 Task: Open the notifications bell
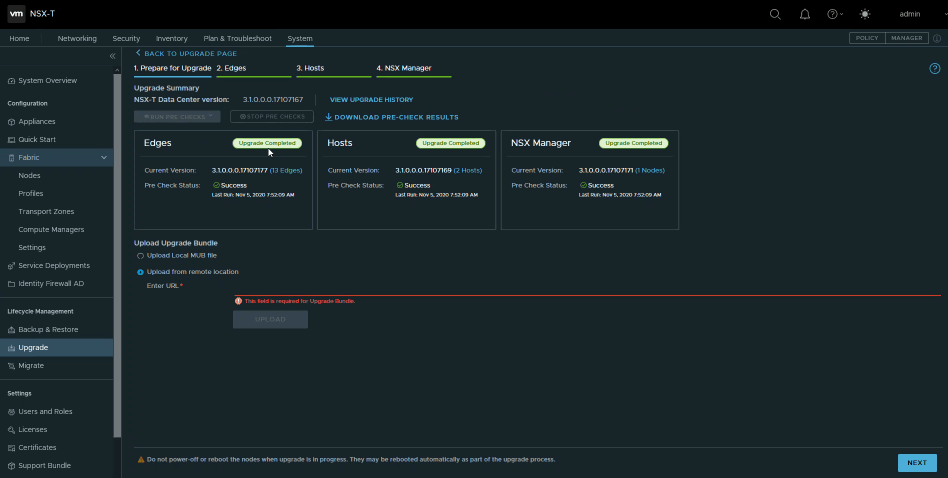[805, 14]
